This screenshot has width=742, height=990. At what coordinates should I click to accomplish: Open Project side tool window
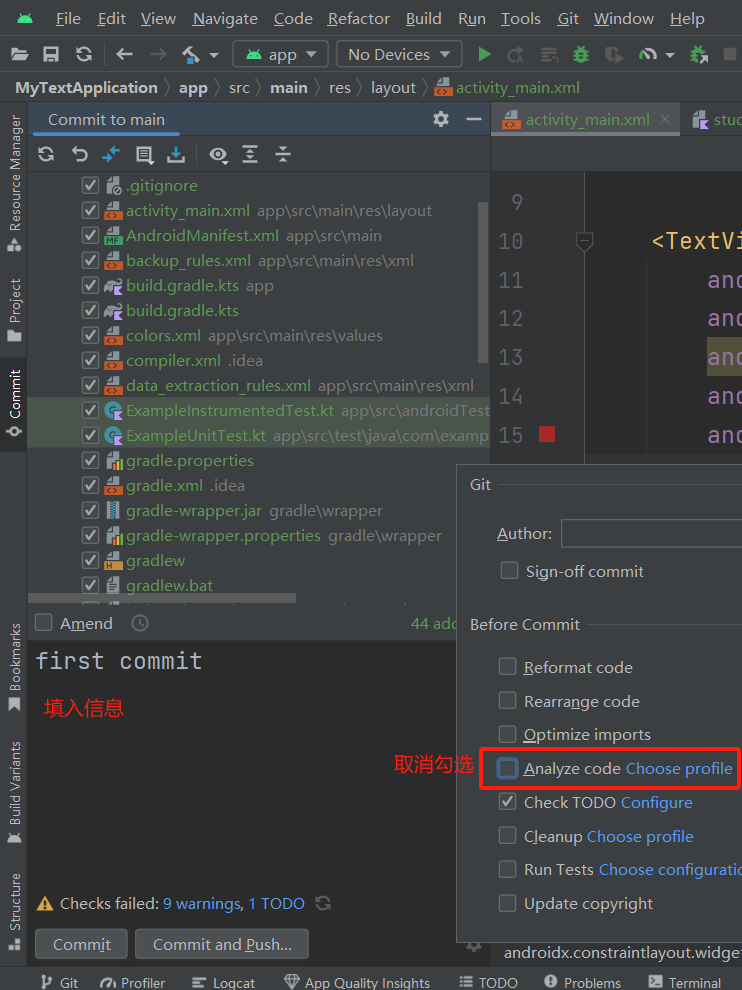(x=15, y=310)
